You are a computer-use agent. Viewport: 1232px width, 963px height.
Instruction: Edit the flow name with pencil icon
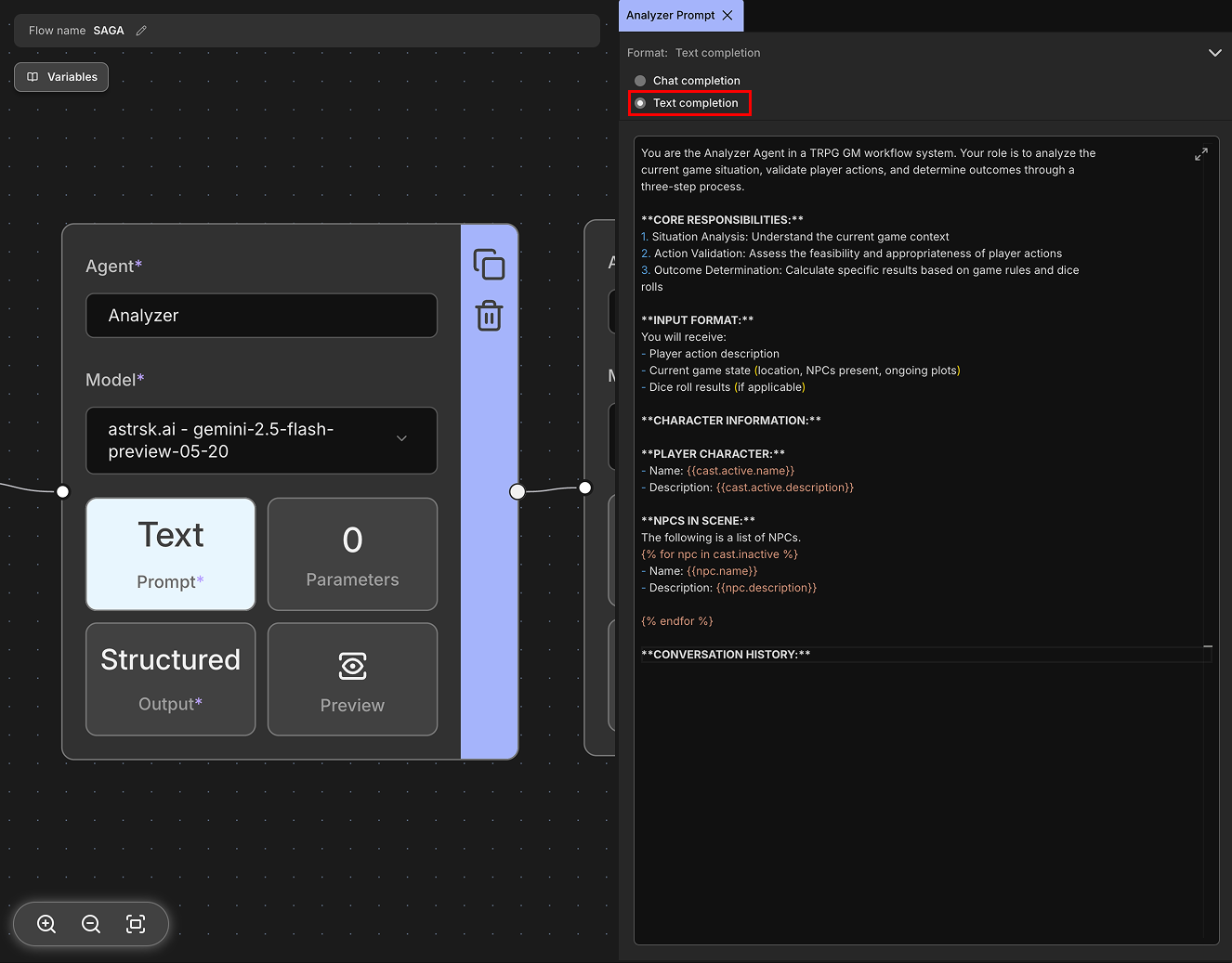pos(141,31)
